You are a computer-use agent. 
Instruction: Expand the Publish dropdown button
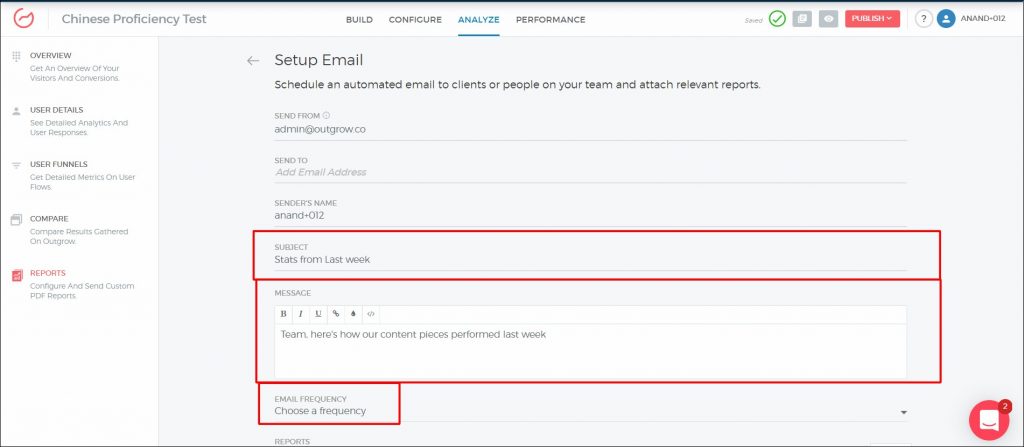coord(872,19)
